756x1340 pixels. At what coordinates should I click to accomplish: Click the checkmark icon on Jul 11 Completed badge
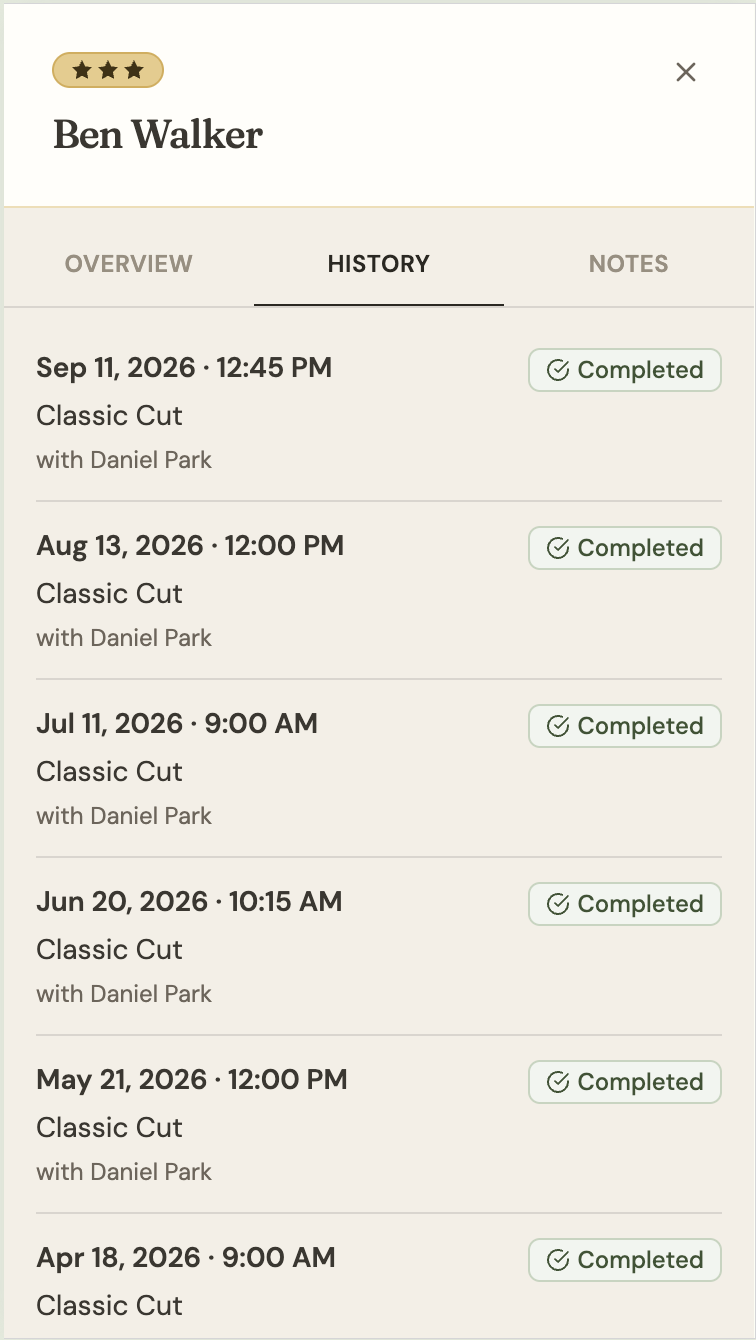coord(558,726)
